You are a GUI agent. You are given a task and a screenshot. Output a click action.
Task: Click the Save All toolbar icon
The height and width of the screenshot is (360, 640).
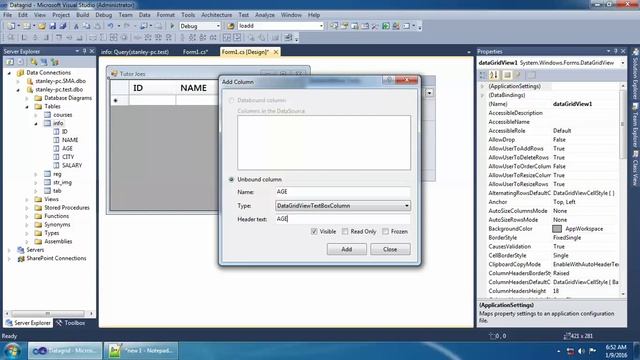[x=63, y=26]
